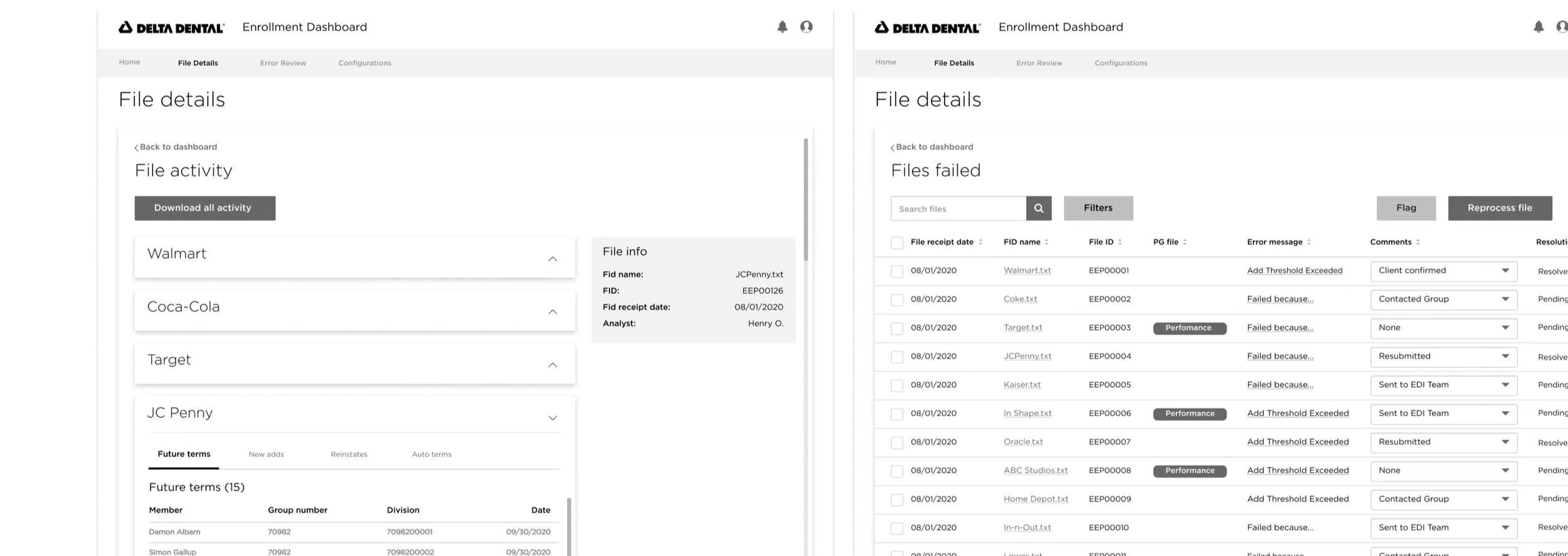Open the None comments dropdown for ABC Studios.txt
The width and height of the screenshot is (1568, 556).
point(1444,471)
